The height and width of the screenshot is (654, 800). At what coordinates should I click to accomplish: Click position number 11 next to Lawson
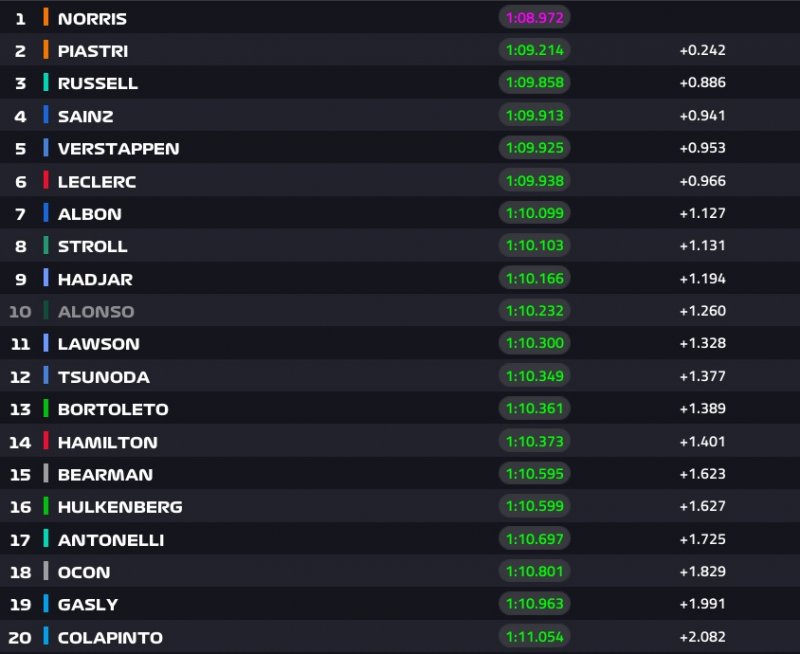(x=20, y=344)
